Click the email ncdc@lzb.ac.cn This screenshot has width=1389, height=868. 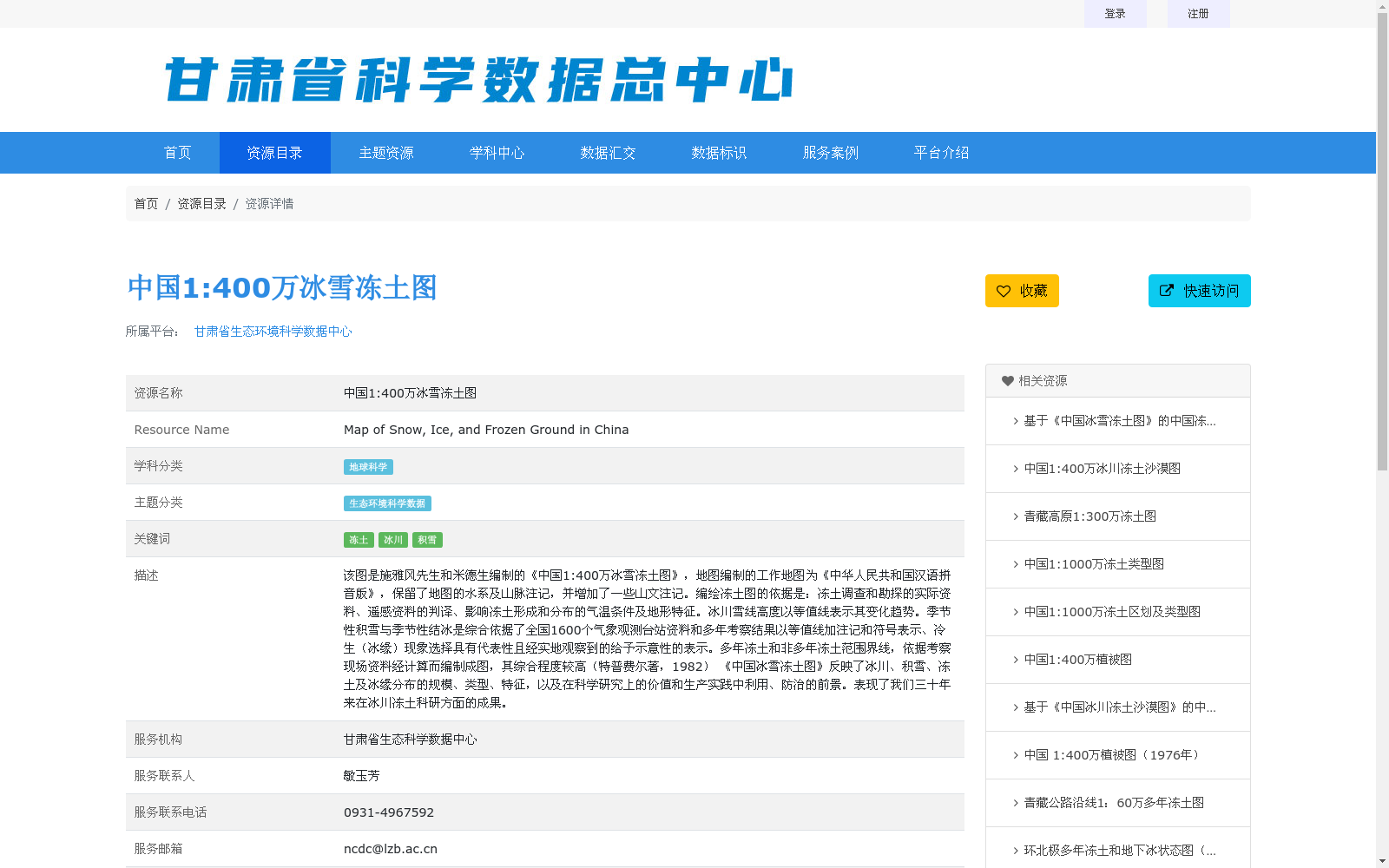pyautogui.click(x=391, y=849)
